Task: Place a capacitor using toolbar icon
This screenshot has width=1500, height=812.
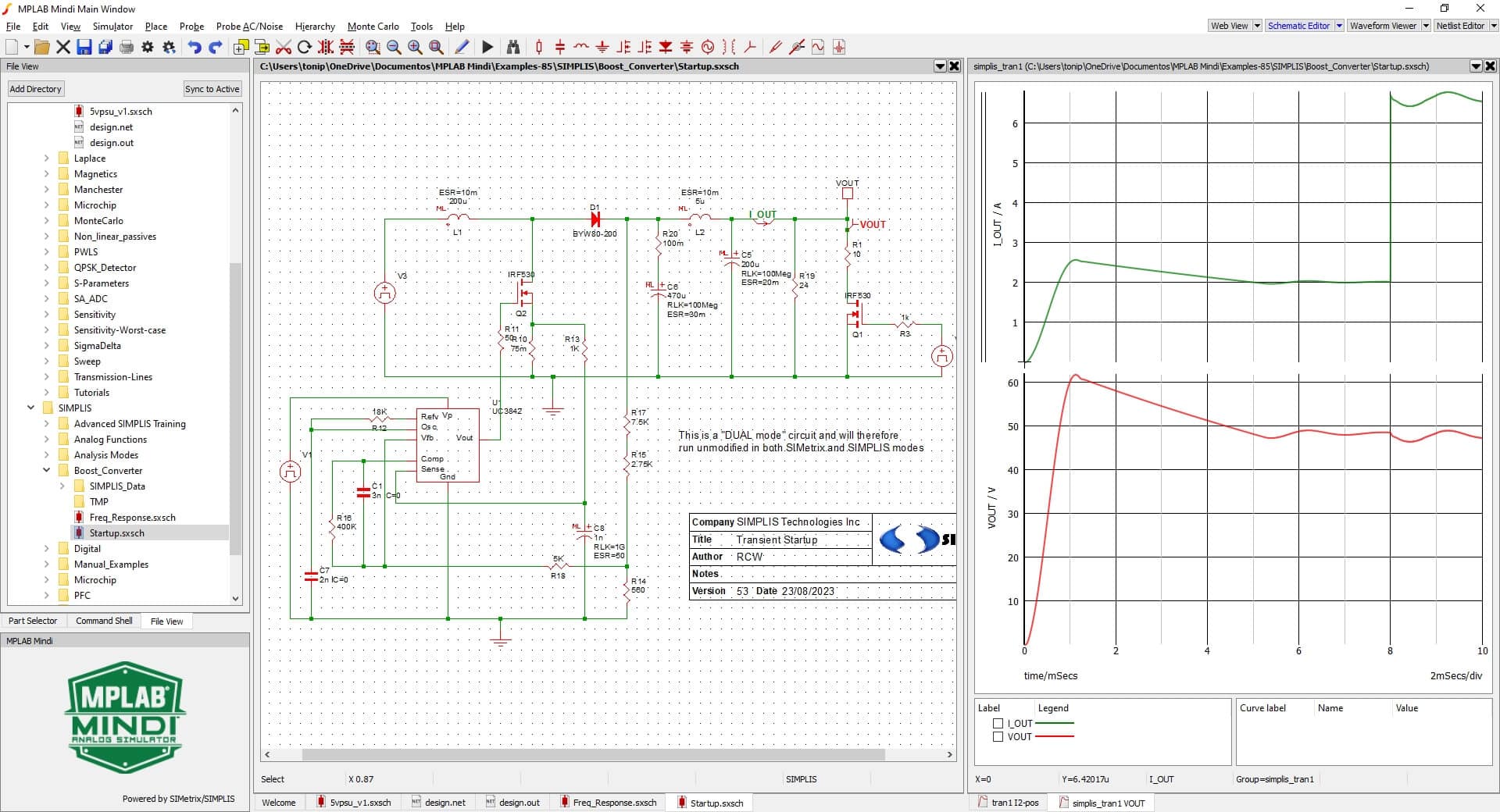Action: pos(560,48)
